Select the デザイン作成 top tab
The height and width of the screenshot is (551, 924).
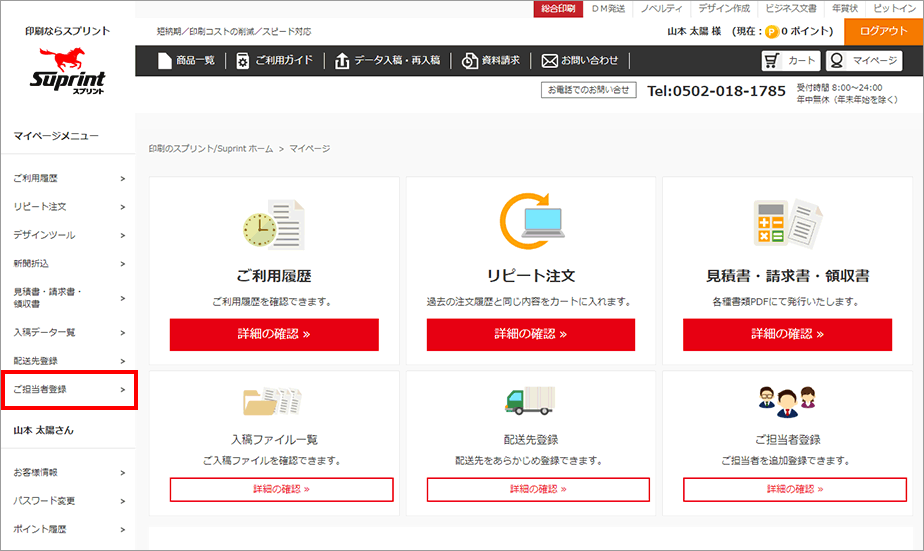[724, 9]
